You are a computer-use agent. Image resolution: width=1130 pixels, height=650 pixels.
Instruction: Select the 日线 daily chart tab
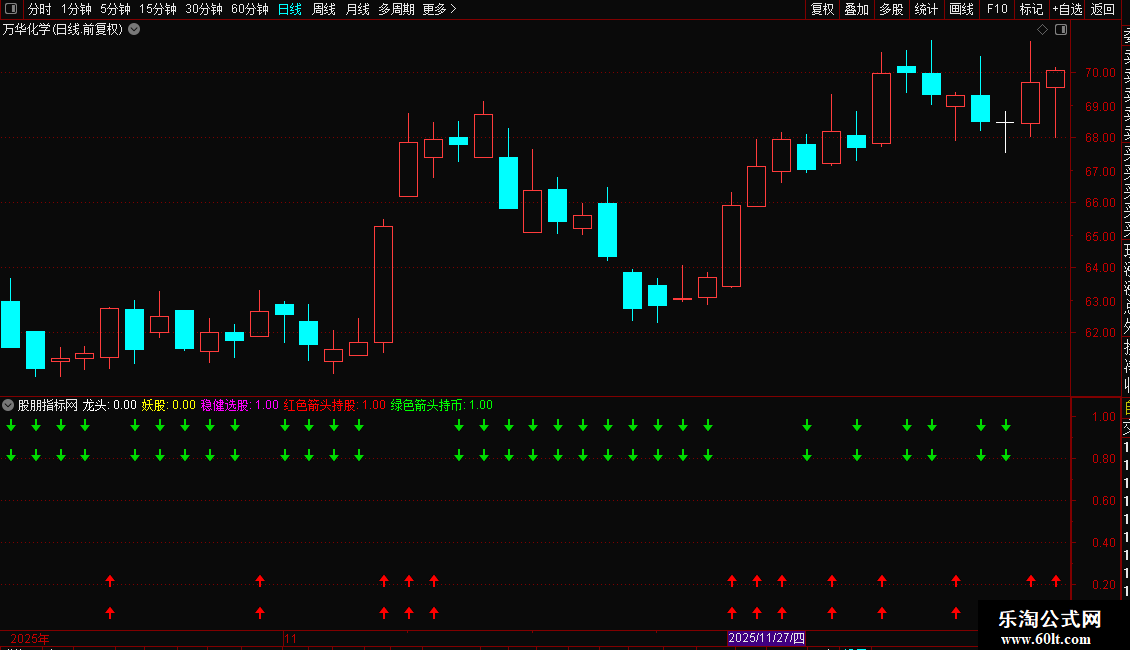click(x=290, y=9)
